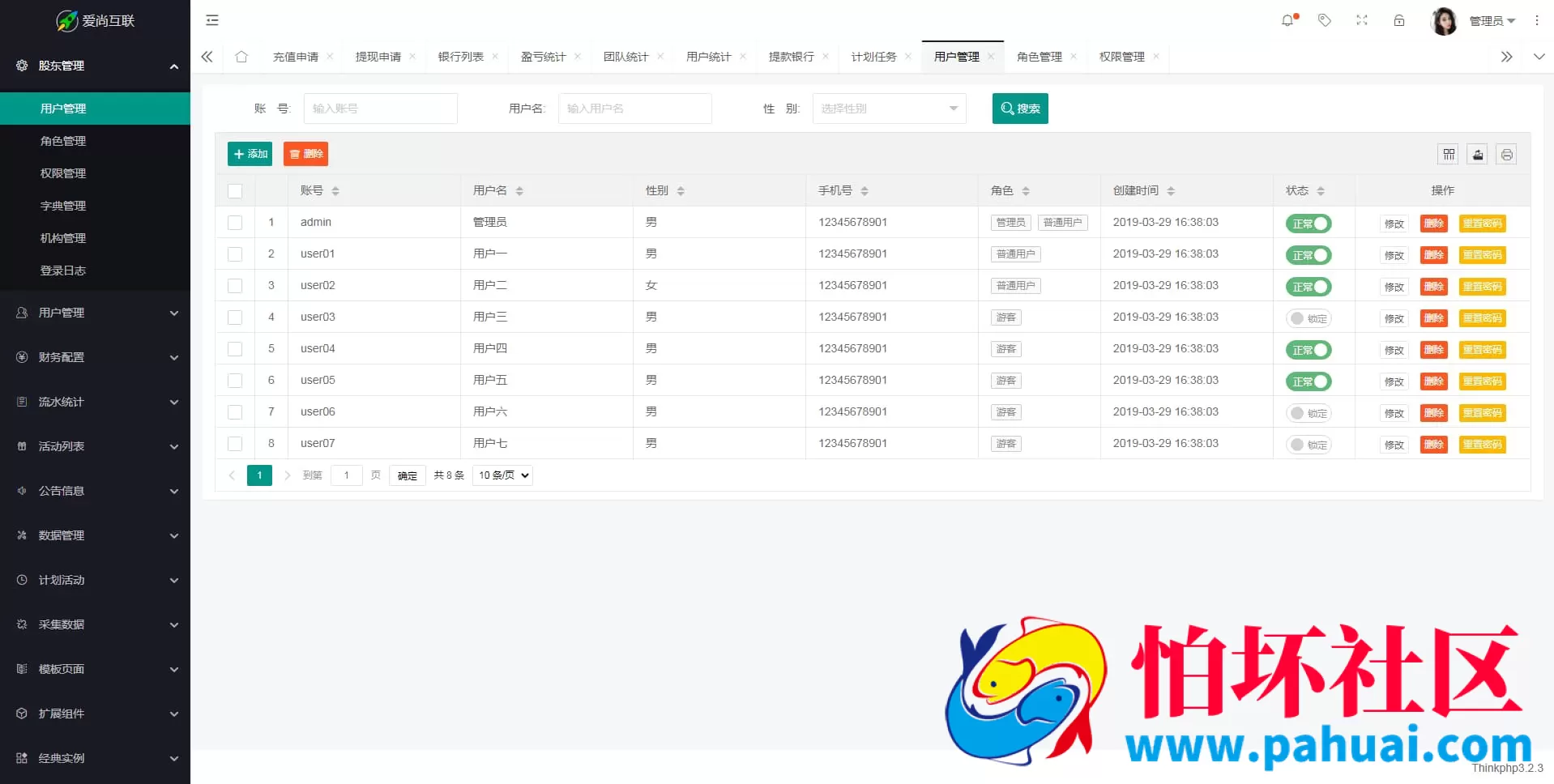Open the 盈亏统计 tab
1554x784 pixels.
[x=544, y=57]
